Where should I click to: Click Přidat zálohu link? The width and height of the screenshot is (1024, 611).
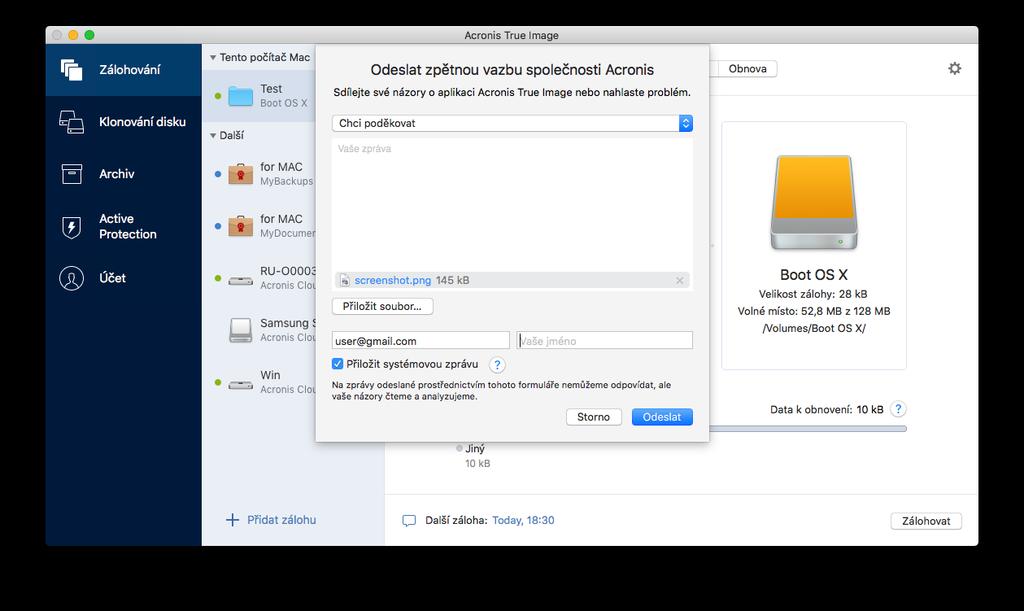click(x=281, y=520)
